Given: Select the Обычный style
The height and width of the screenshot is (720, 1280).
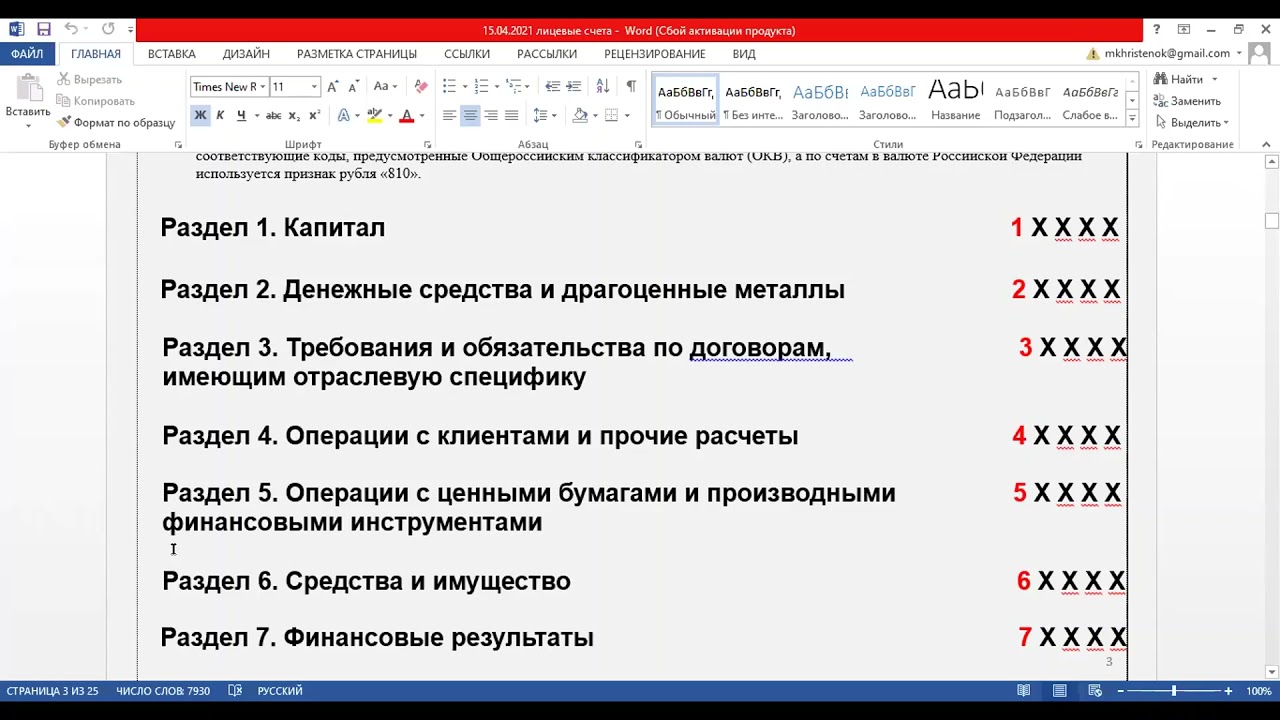Looking at the screenshot, I should click(x=686, y=101).
